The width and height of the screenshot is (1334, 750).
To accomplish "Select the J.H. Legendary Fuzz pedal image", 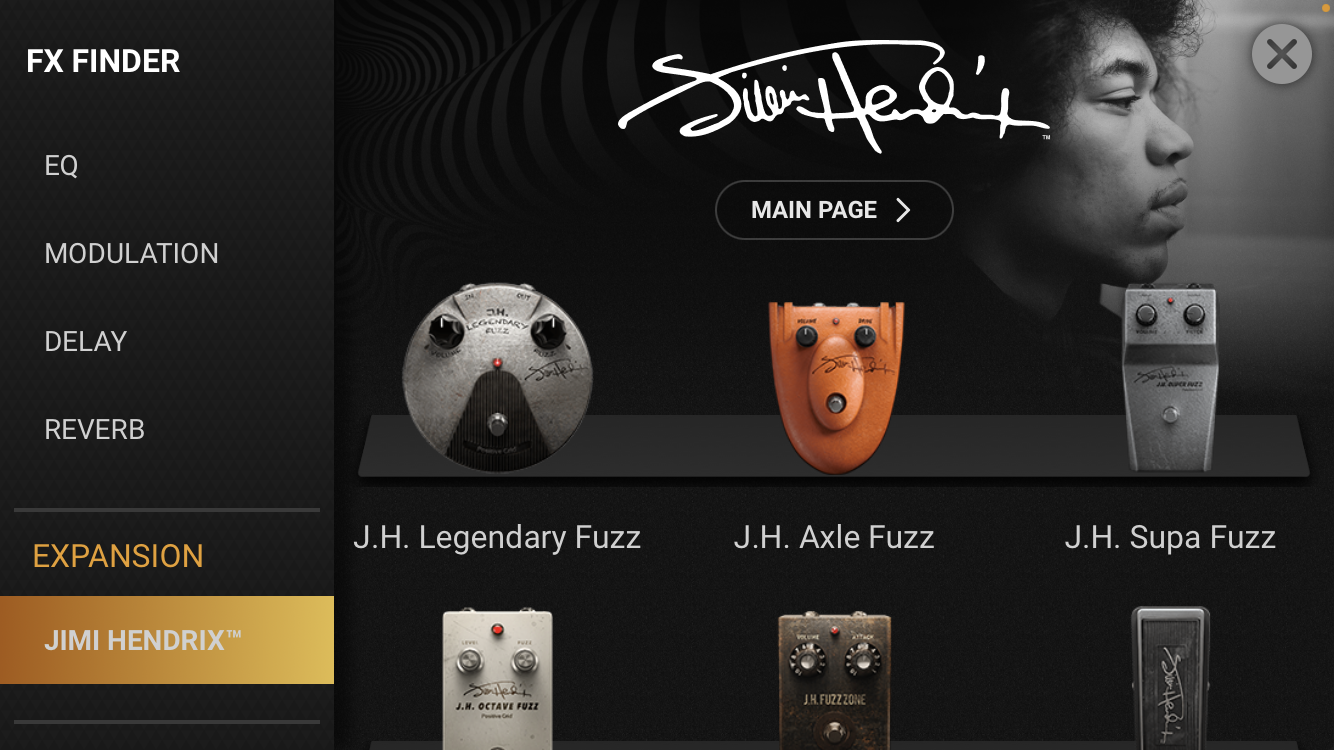I will tap(497, 377).
